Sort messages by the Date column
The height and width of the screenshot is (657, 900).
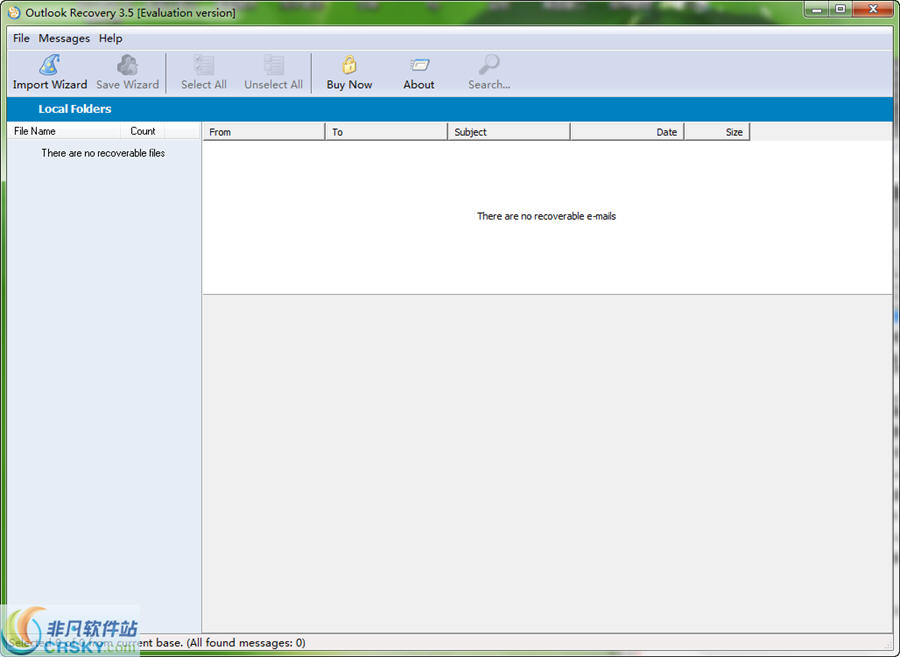627,132
